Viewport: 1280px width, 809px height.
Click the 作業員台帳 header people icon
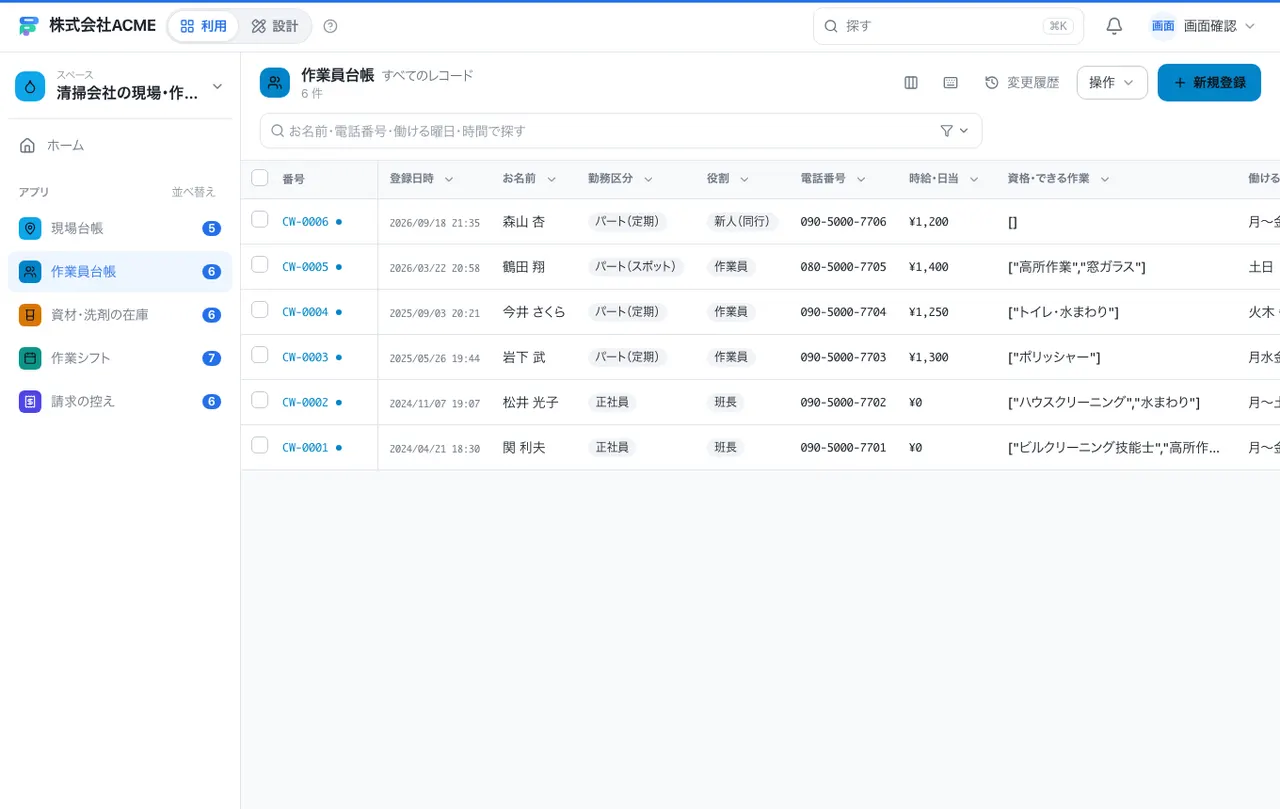click(x=275, y=83)
